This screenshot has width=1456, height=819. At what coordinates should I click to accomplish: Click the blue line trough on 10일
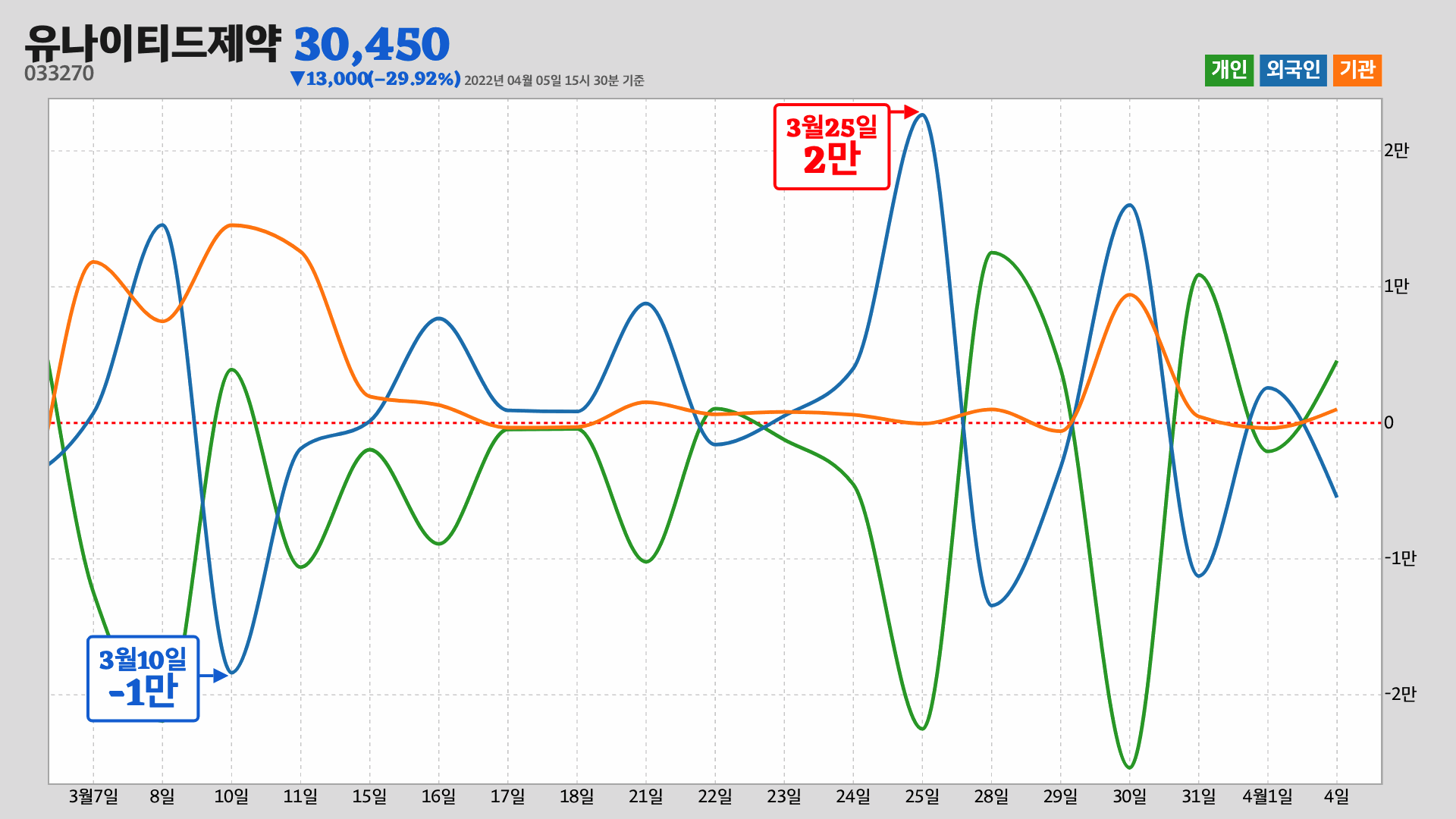[232, 672]
